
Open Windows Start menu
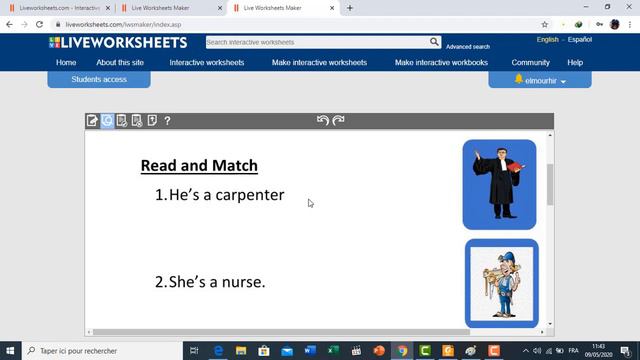click(x=10, y=351)
